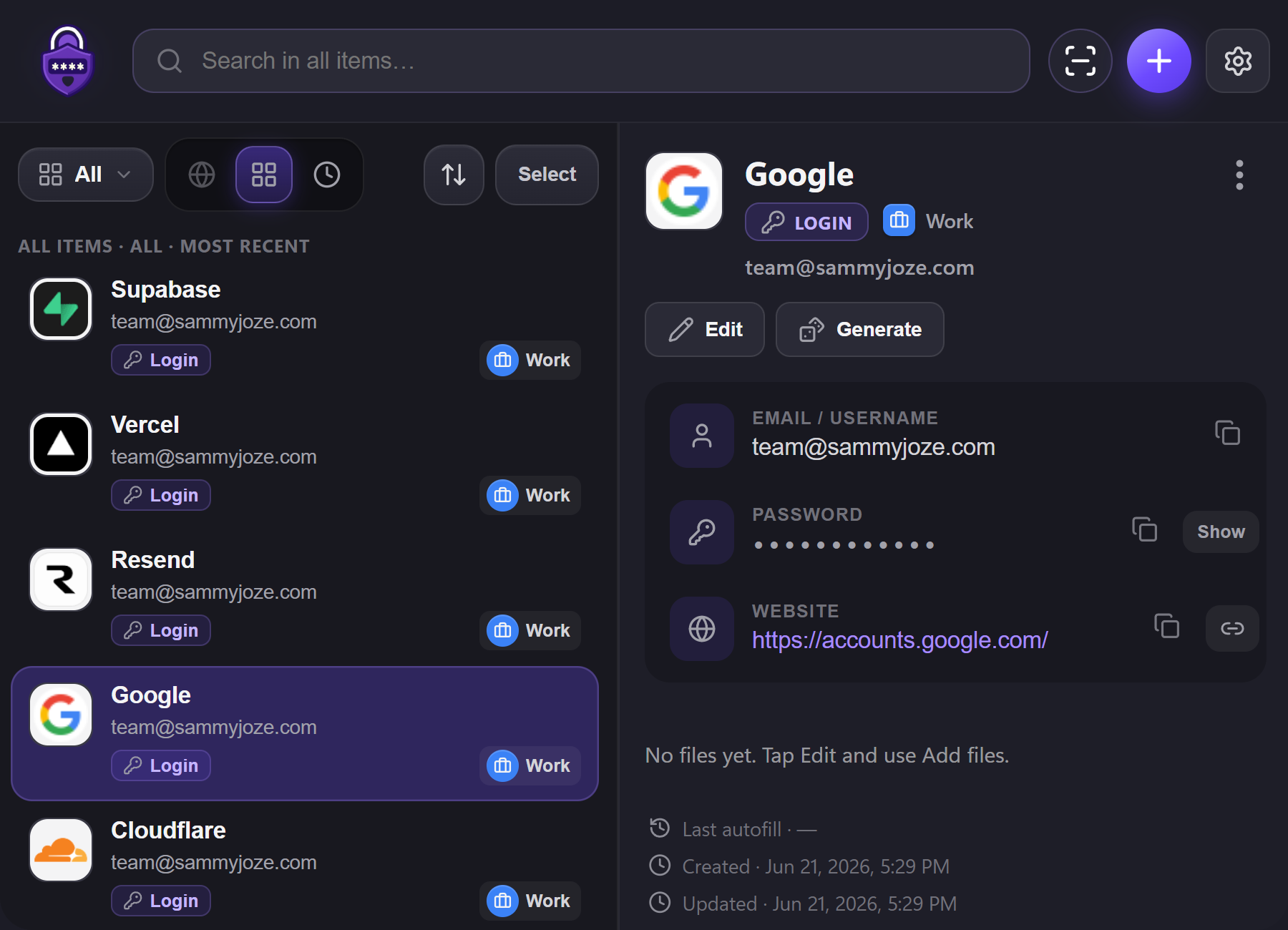This screenshot has height=930, width=1288.
Task: Copy the email username value
Action: (1227, 433)
